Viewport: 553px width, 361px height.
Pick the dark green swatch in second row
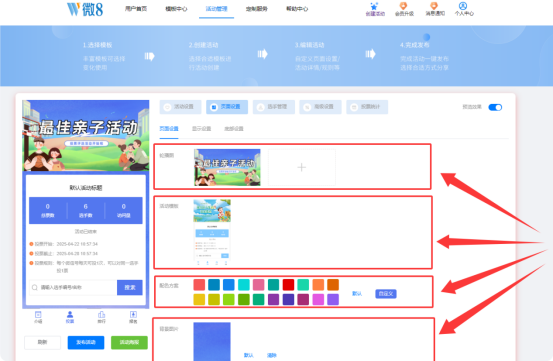pos(244,299)
